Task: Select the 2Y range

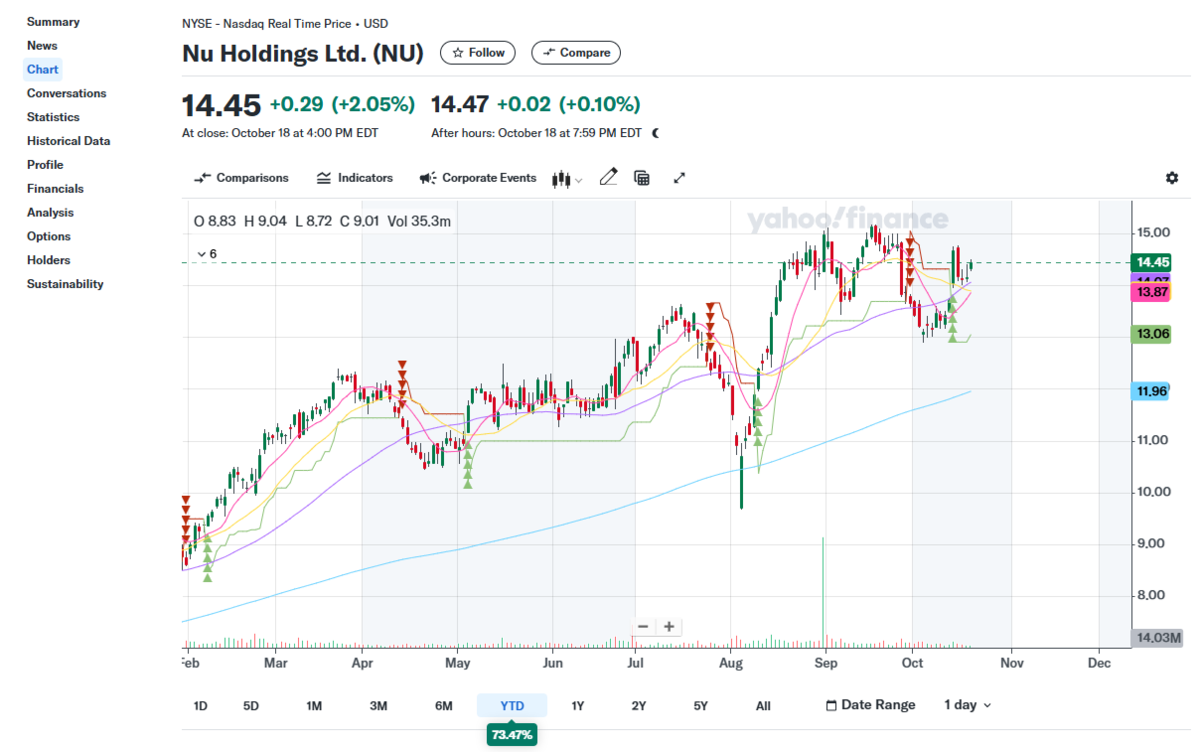Action: (639, 706)
